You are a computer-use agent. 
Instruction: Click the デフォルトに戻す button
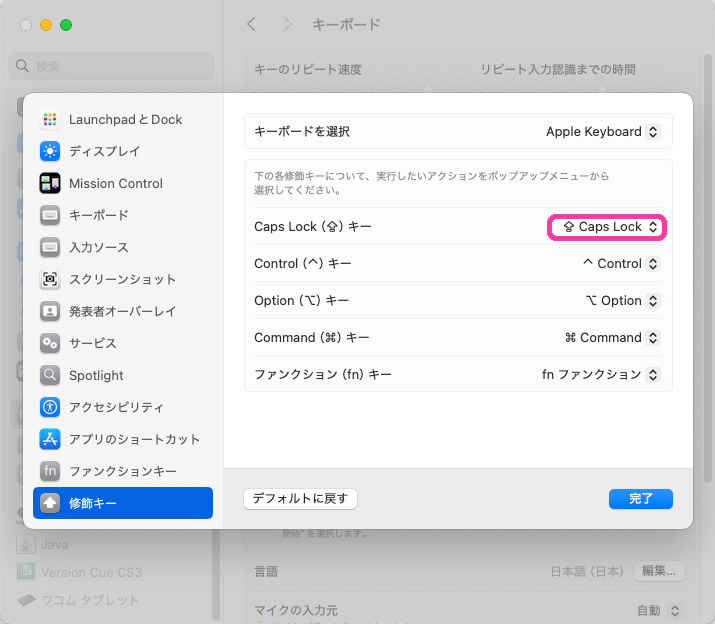(300, 499)
